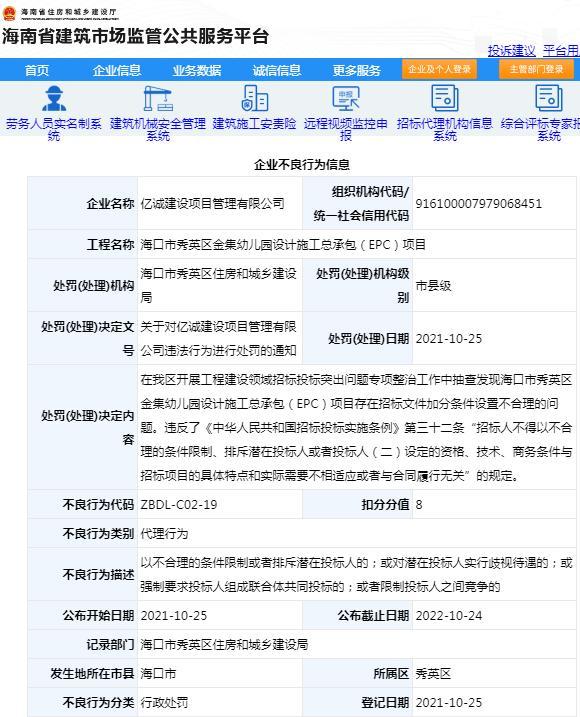Click the 处罚(处理)机构 value 海口市秀英区住房和城乡建设局

click(219, 286)
